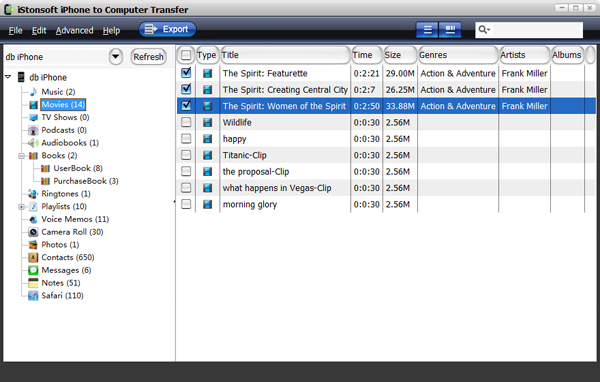The width and height of the screenshot is (600, 382).
Task: Uncheck The Spirit: Women of the Spirit
Action: 186,105
